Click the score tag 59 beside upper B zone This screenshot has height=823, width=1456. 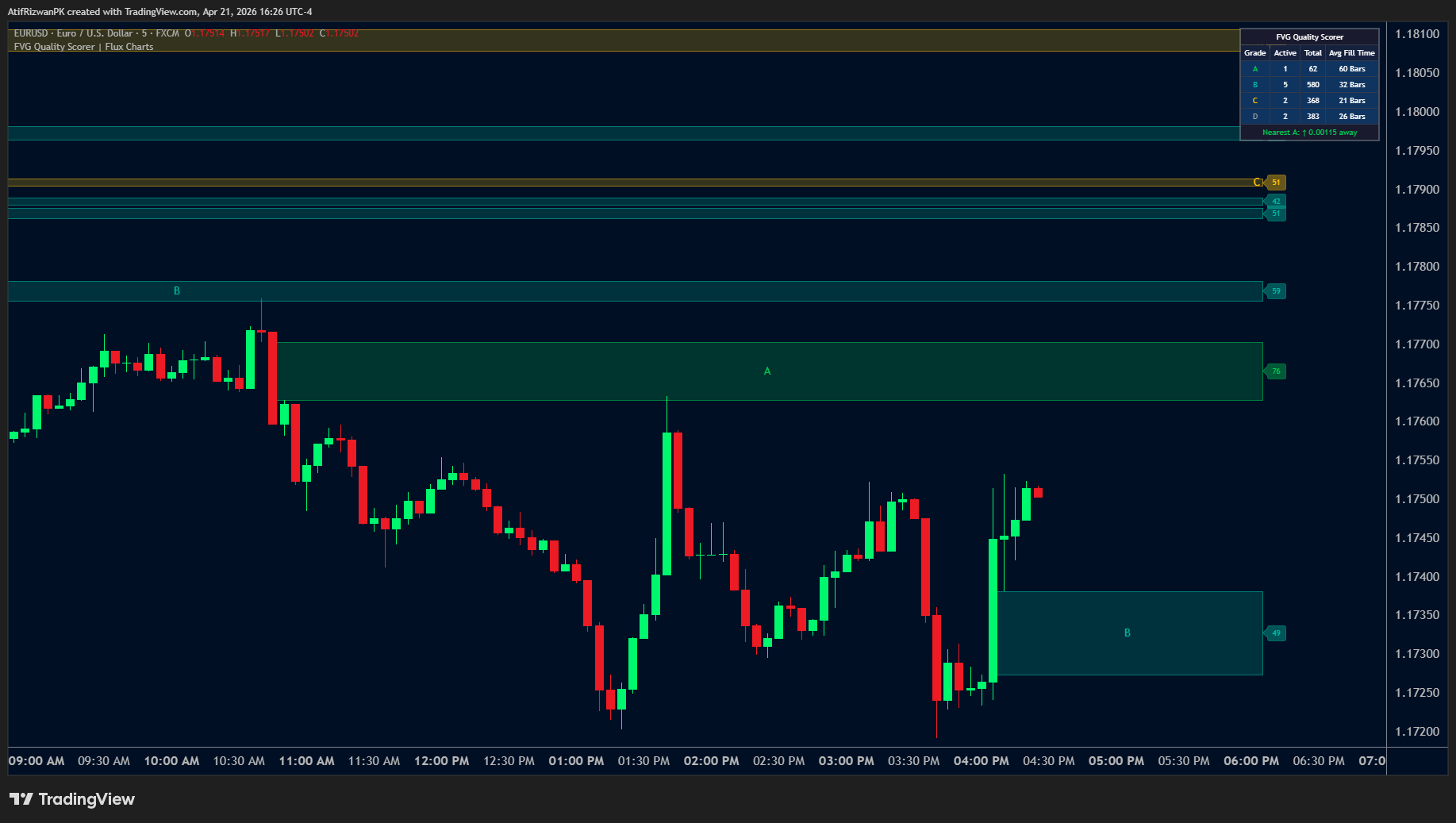(x=1275, y=291)
